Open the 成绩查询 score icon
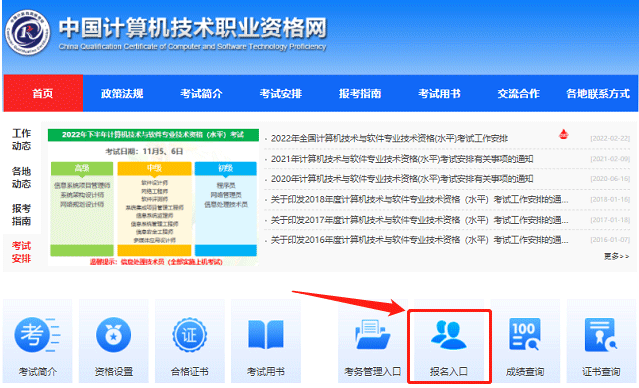Image resolution: width=639 pixels, height=388 pixels. 525,334
